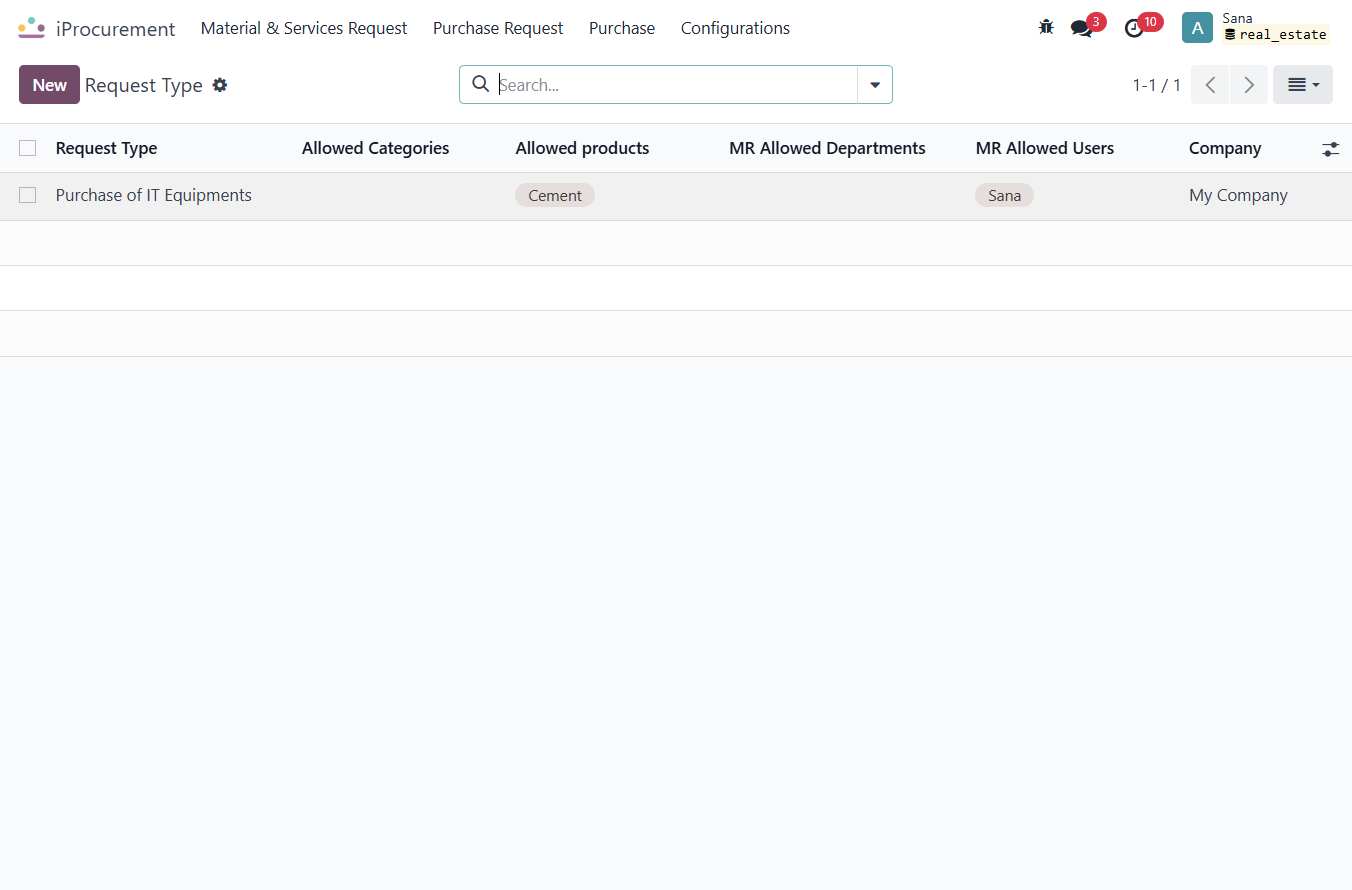
Task: Click the iProcurement app title
Action: coord(116,29)
